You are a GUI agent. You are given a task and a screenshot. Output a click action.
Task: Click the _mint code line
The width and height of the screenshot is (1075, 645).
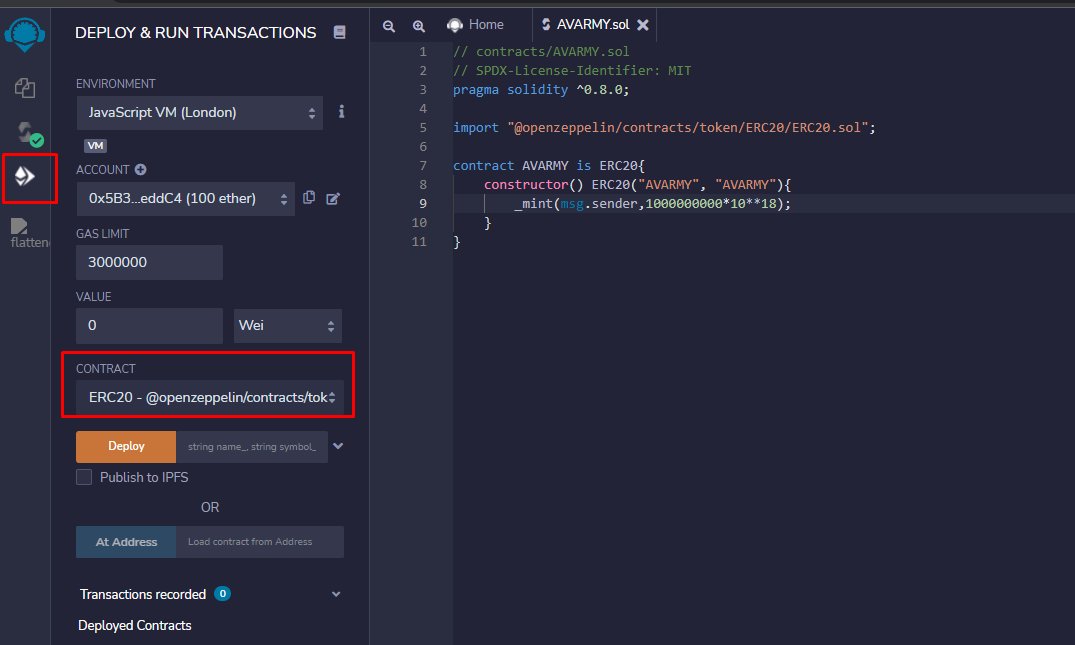tap(652, 204)
